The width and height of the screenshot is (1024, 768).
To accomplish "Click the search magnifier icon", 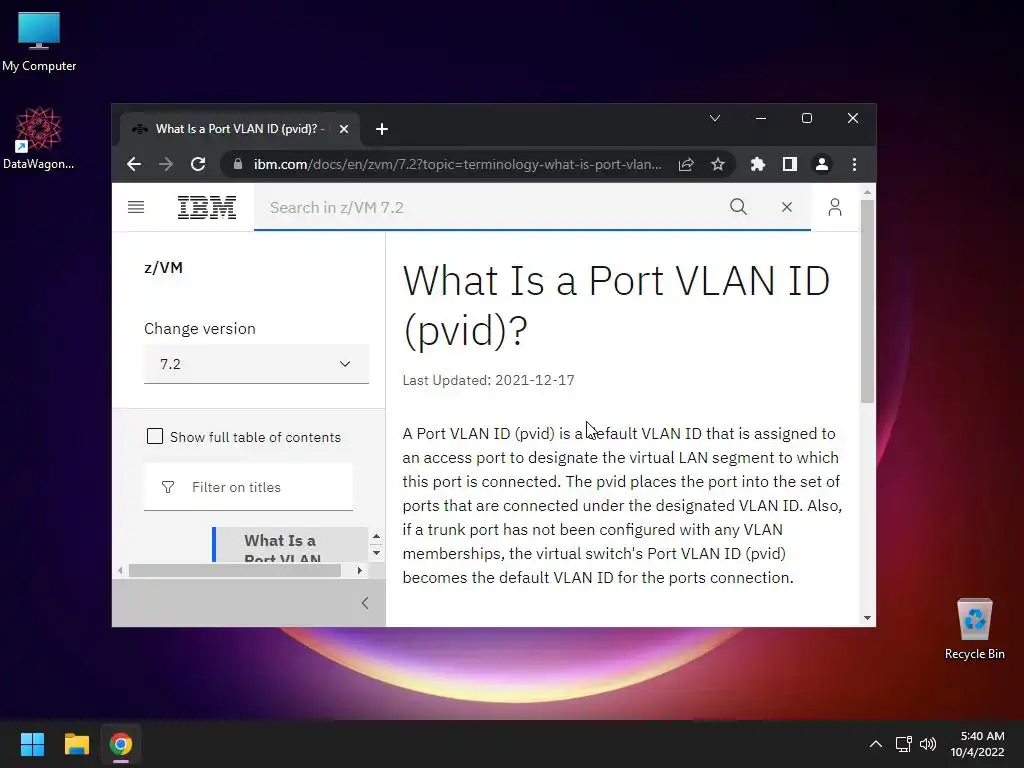I will click(x=738, y=207).
